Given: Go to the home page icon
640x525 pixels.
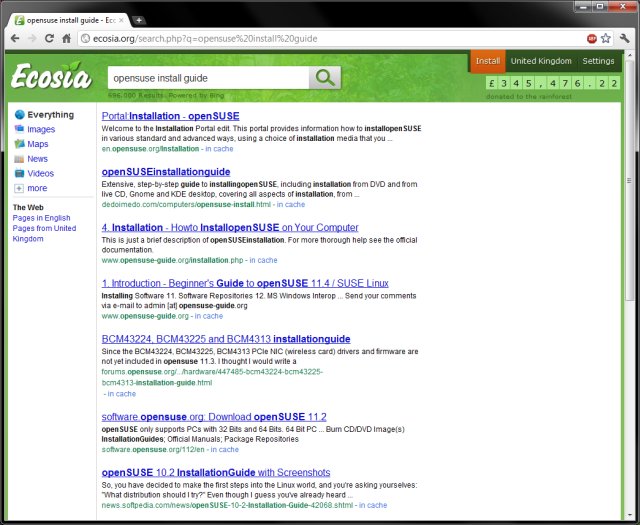Looking at the screenshot, I should pos(67,38).
